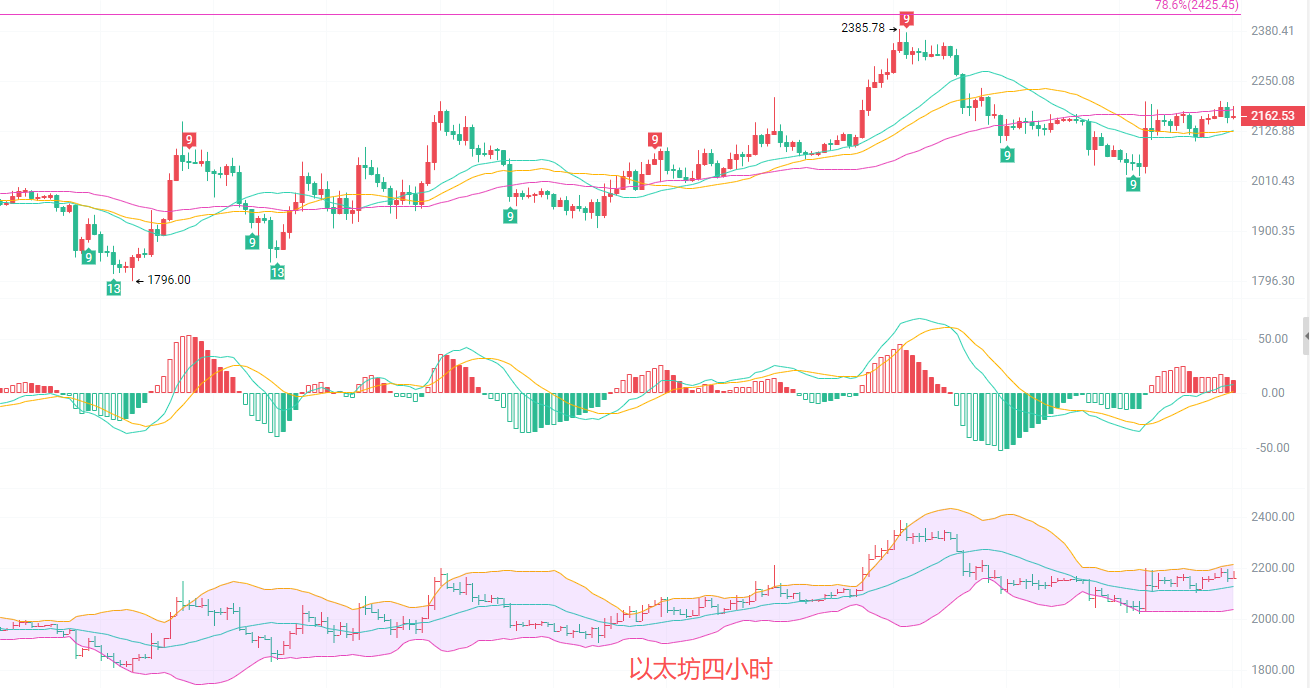
Task: Click the 2385.78 high price annotation
Action: 863,28
